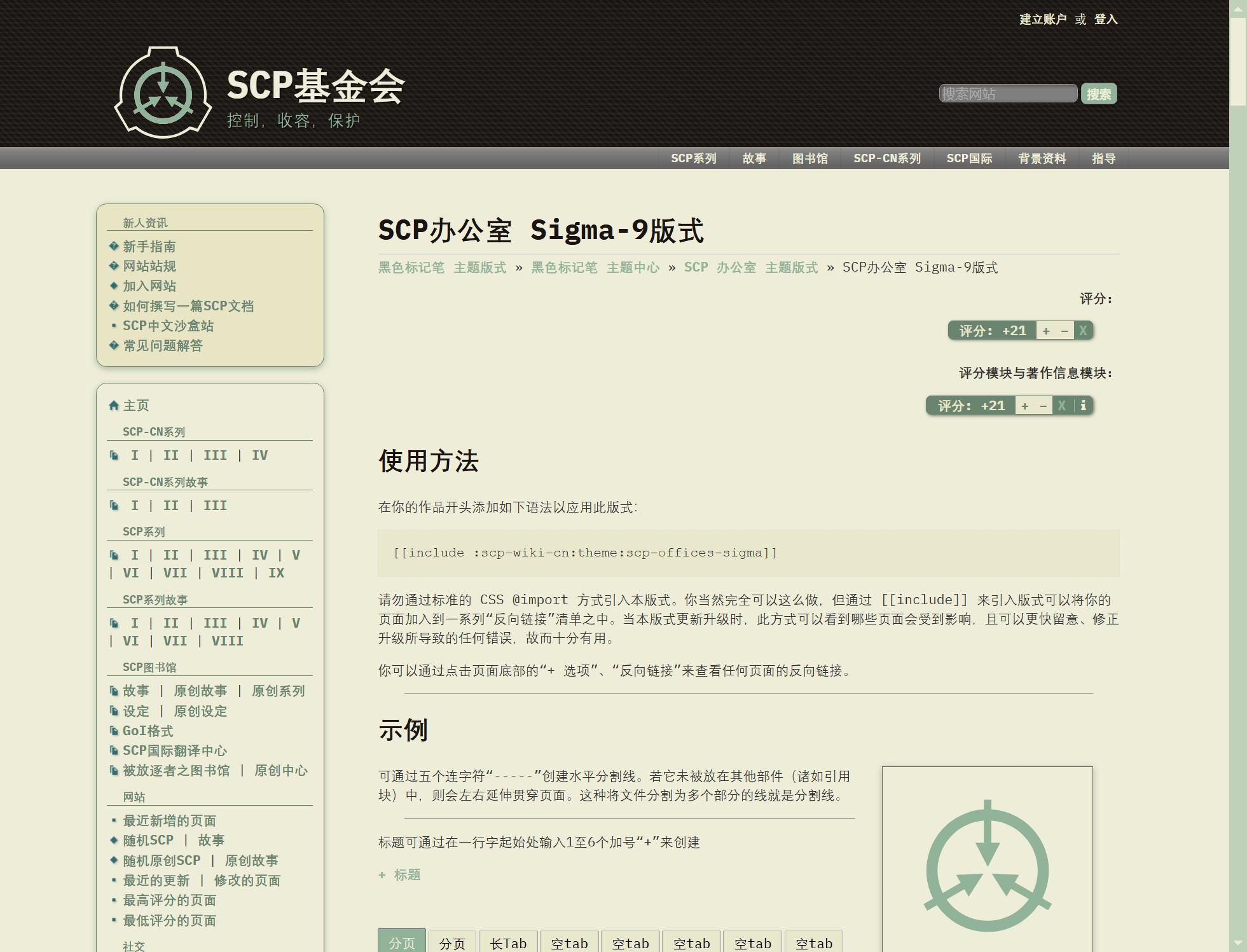Click the 登入 login link

pyautogui.click(x=1105, y=19)
